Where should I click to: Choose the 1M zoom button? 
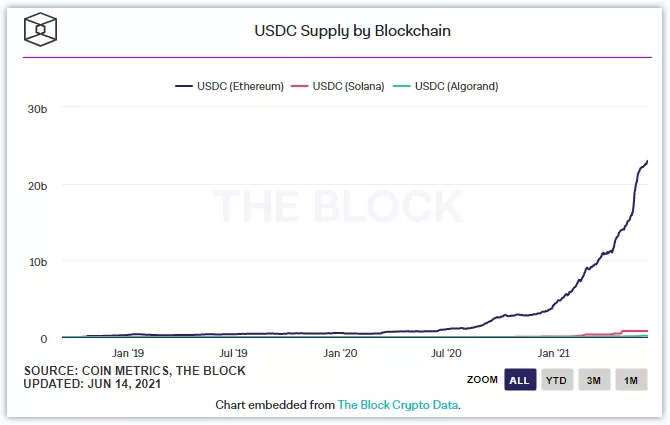pyautogui.click(x=630, y=380)
